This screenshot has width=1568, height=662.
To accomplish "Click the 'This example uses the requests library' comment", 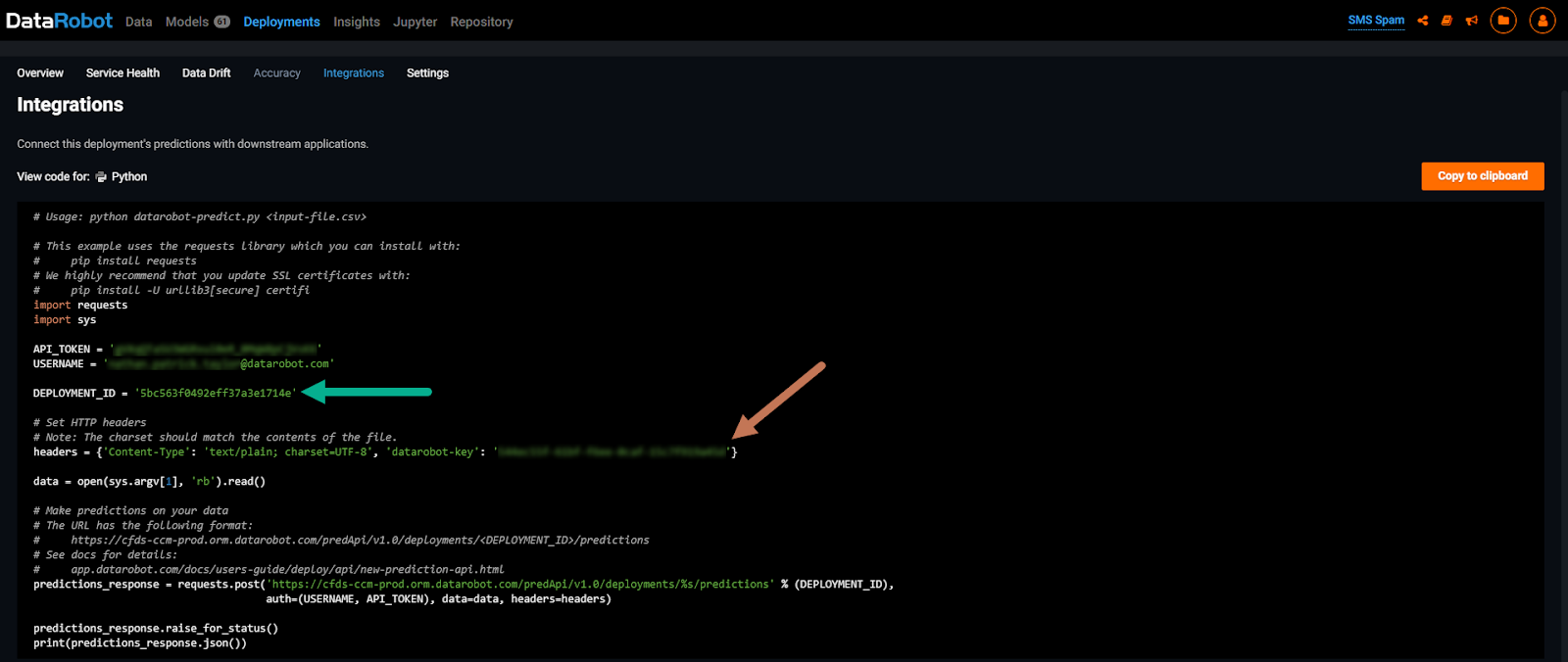I will pos(247,247).
